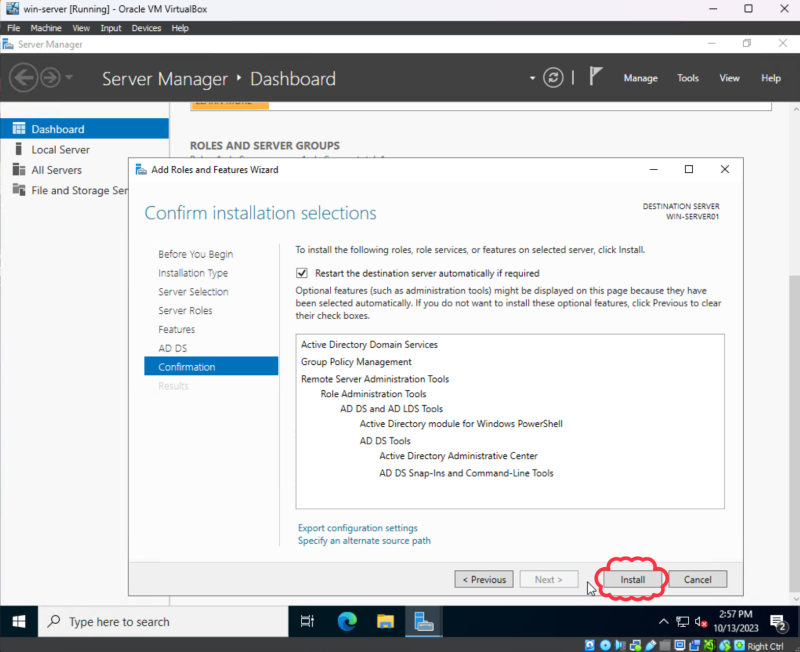Click the speaker icon in the system tray
Viewport: 800px width, 652px height.
click(698, 621)
